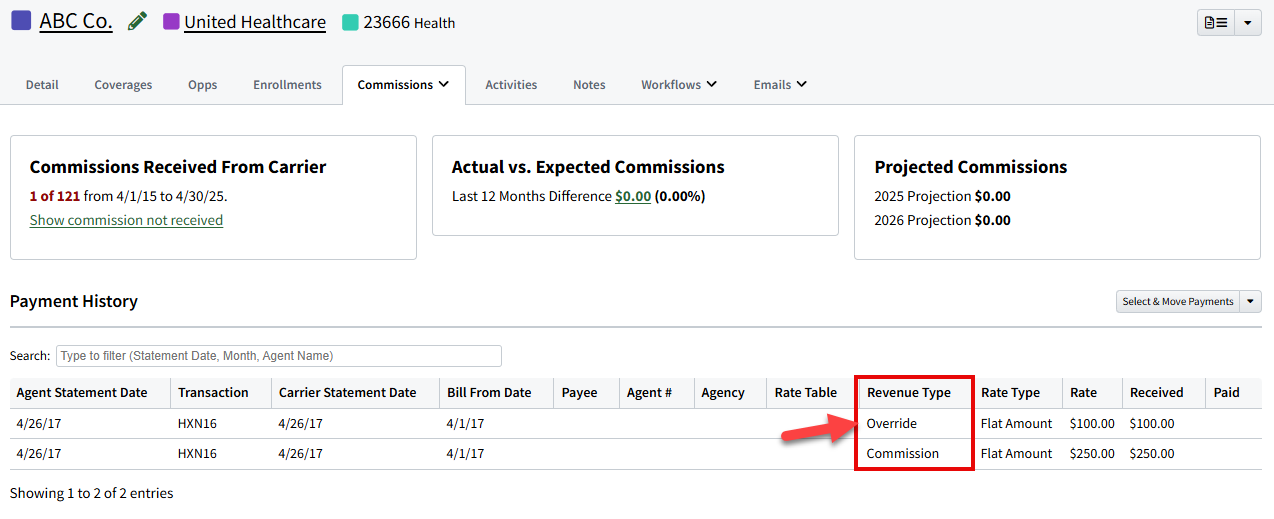Screen dimensions: 1274x519
Task: Click the list view icon button
Action: (1216, 22)
